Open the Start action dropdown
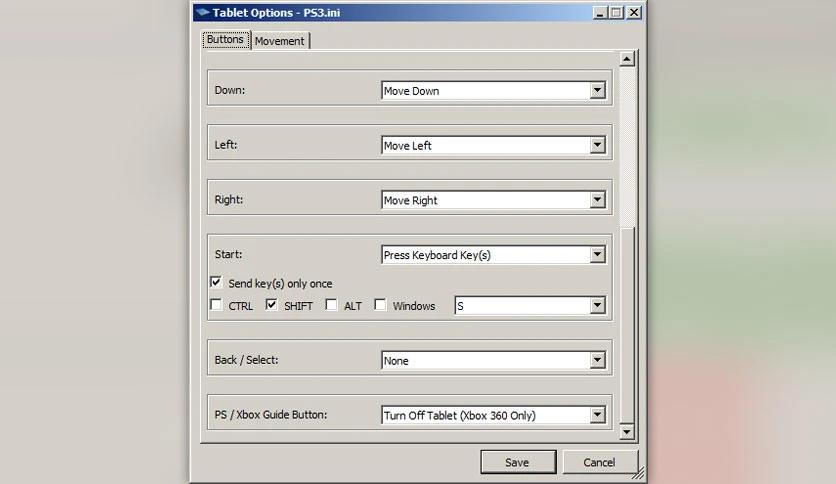The image size is (836, 484). click(494, 255)
